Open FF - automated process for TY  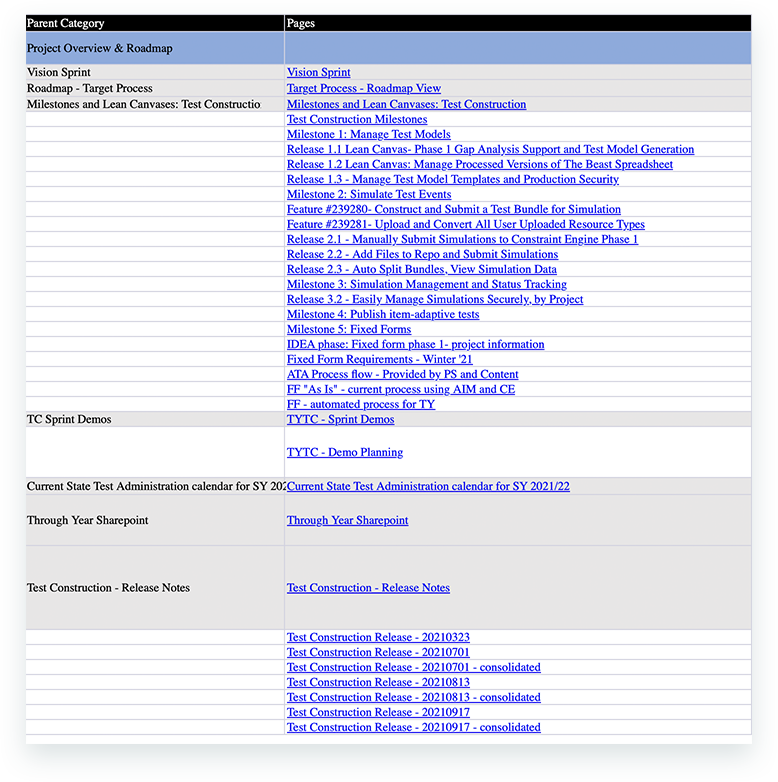[x=361, y=404]
